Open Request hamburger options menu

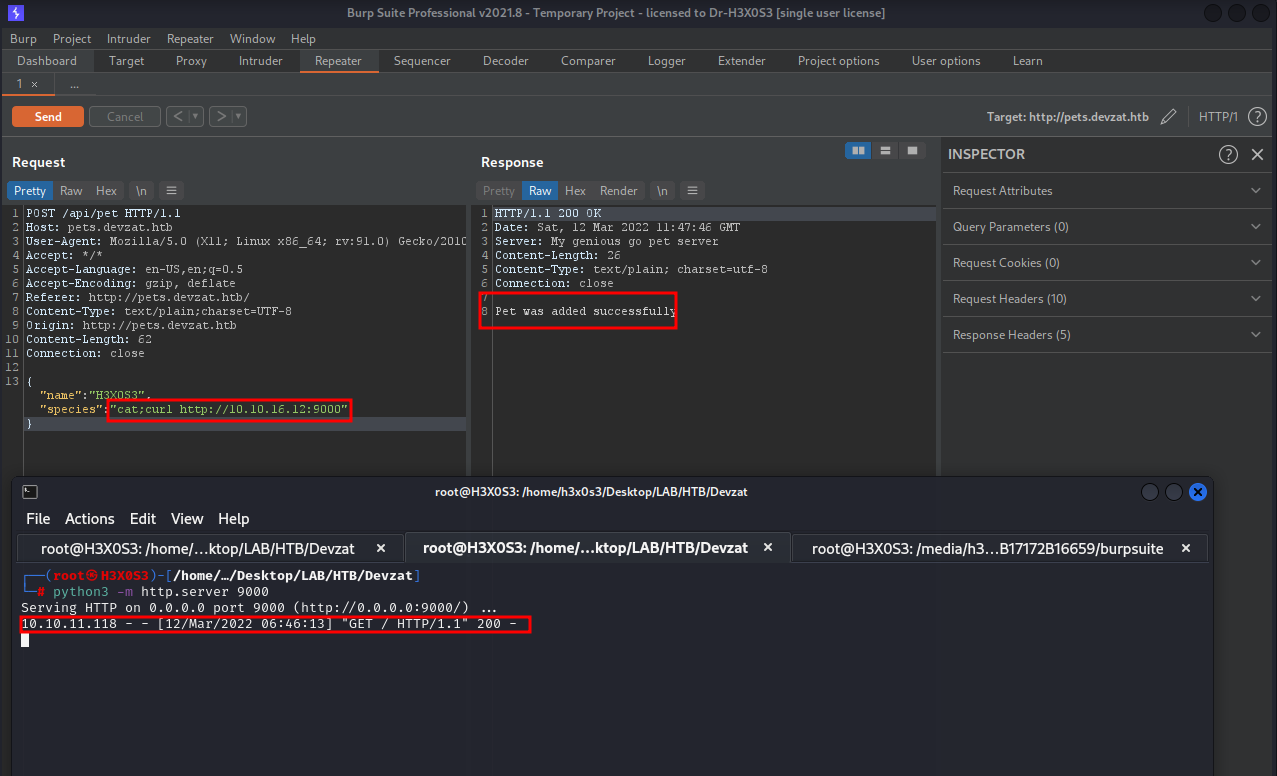[171, 190]
